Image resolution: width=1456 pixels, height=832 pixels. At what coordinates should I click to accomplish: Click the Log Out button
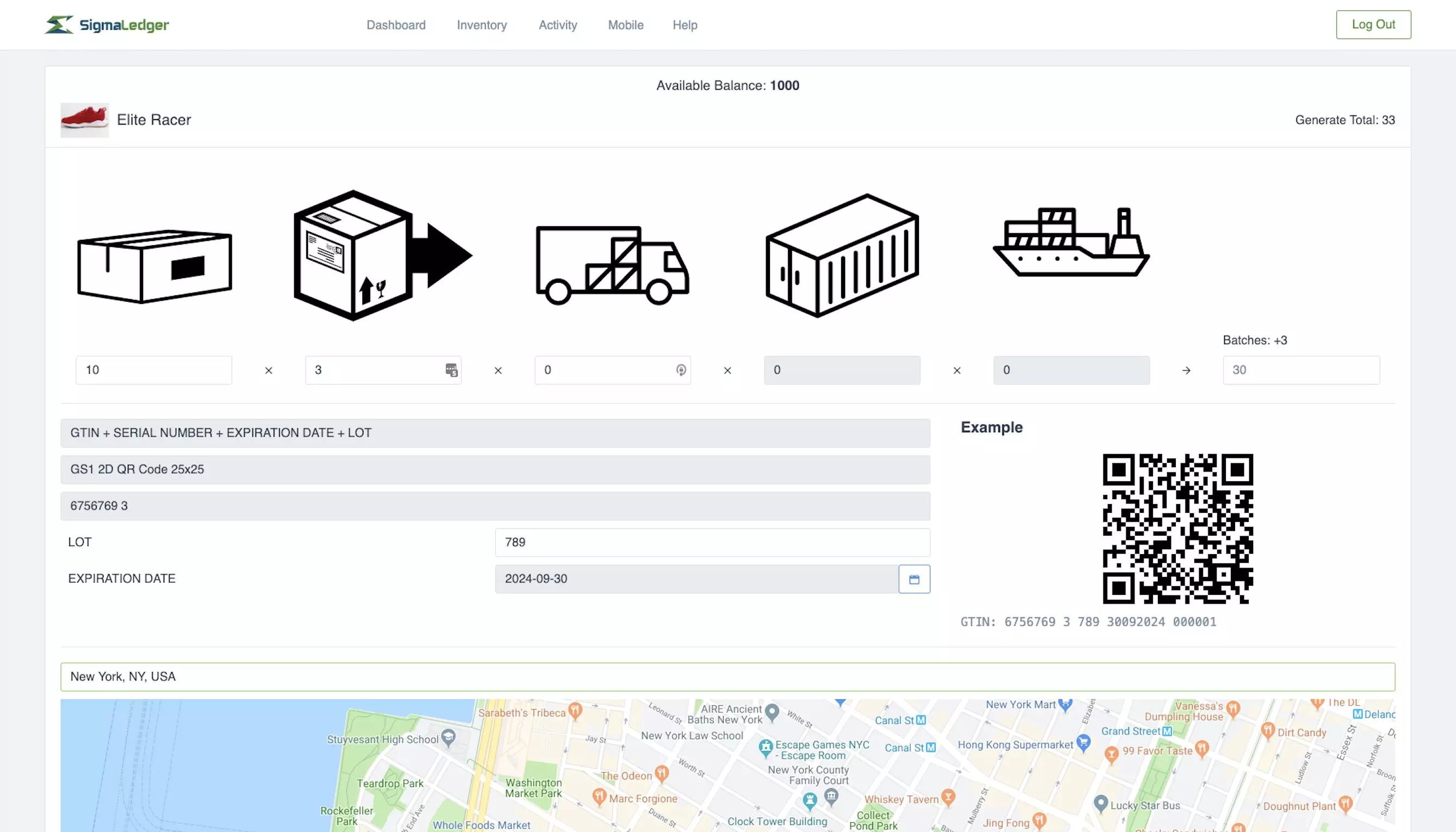[1373, 24]
